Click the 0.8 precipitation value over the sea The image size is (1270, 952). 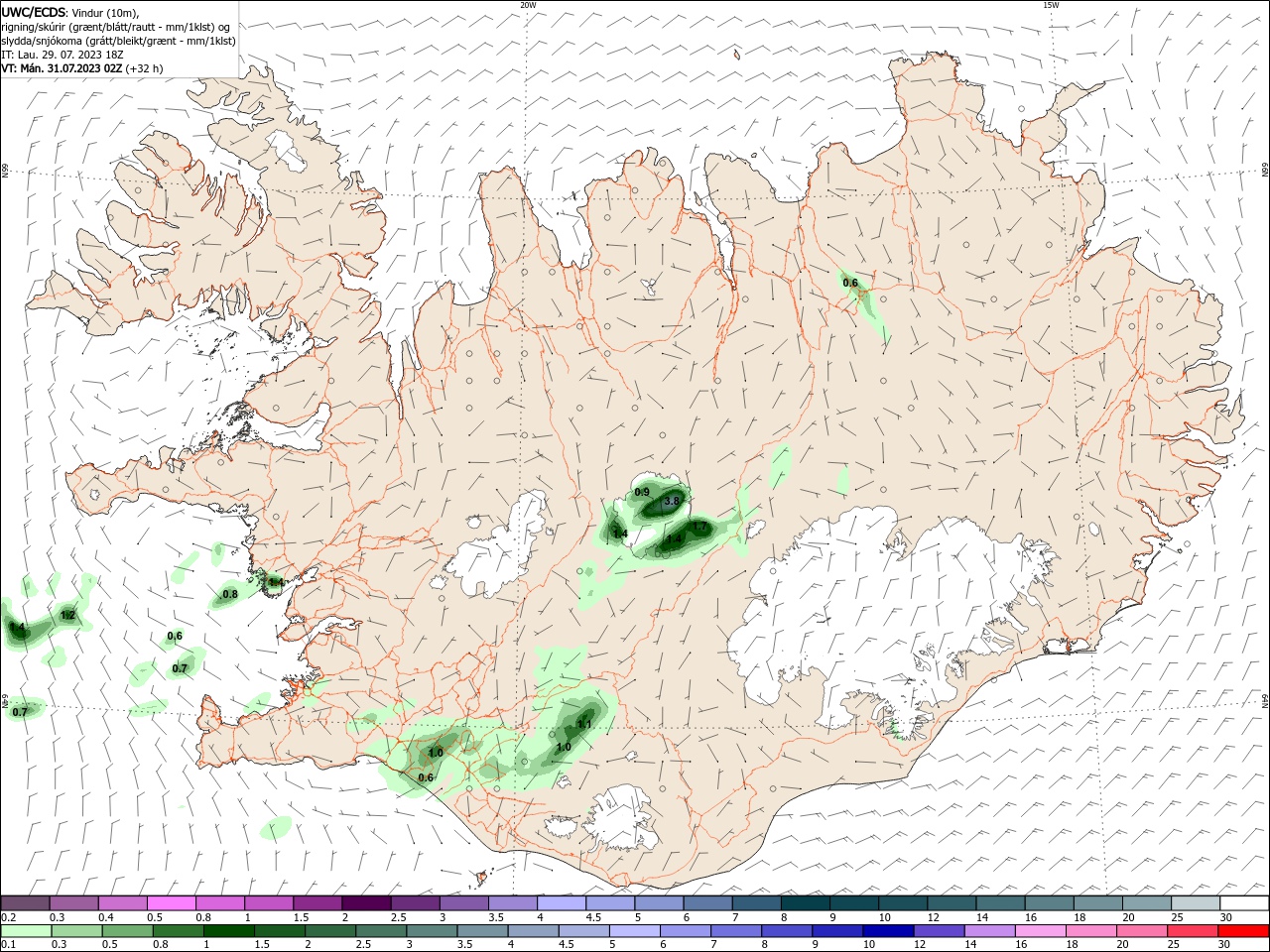tap(230, 594)
